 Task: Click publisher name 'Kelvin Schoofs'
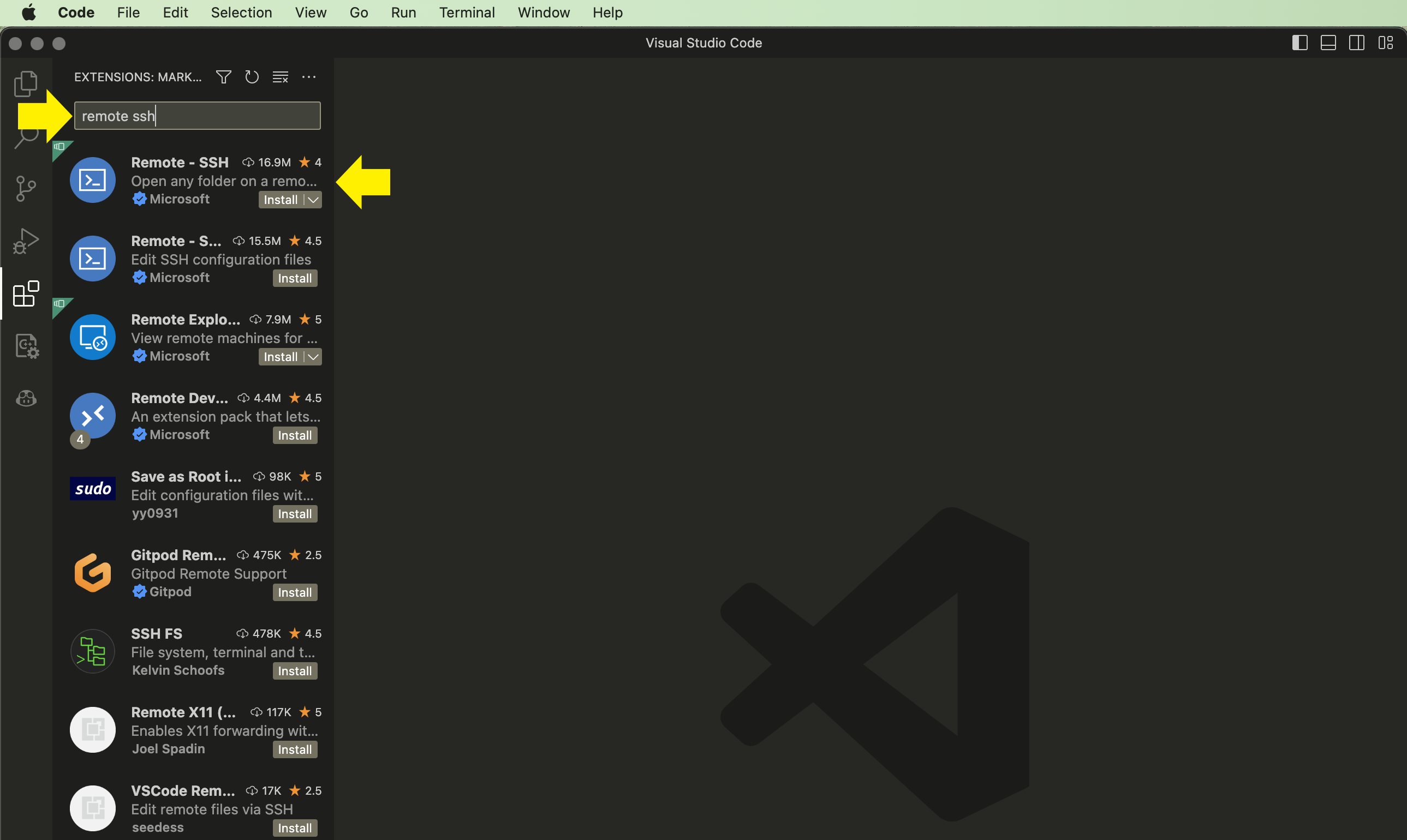click(x=178, y=670)
